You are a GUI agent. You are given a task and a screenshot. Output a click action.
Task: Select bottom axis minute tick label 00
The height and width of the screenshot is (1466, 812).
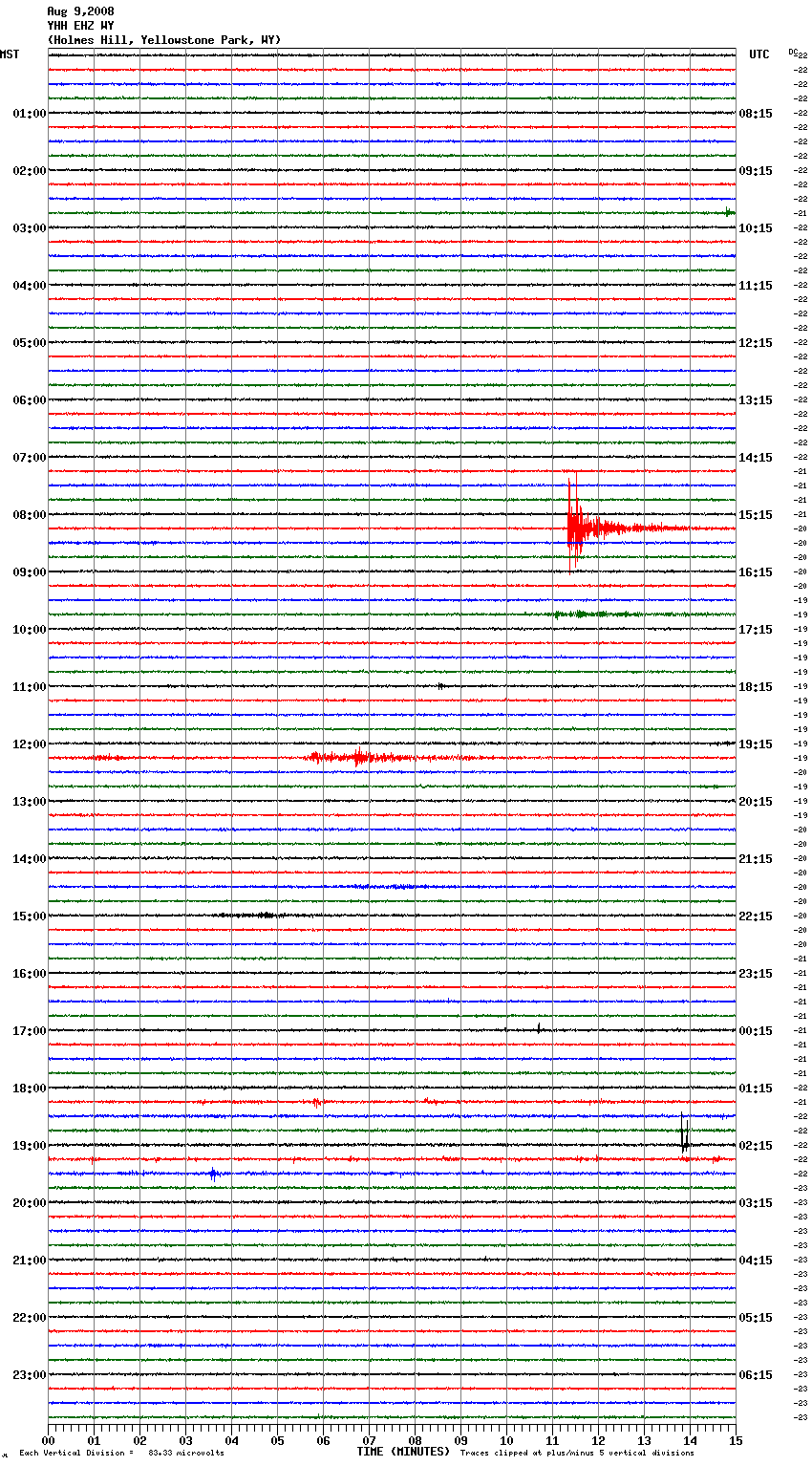pyautogui.click(x=48, y=1441)
